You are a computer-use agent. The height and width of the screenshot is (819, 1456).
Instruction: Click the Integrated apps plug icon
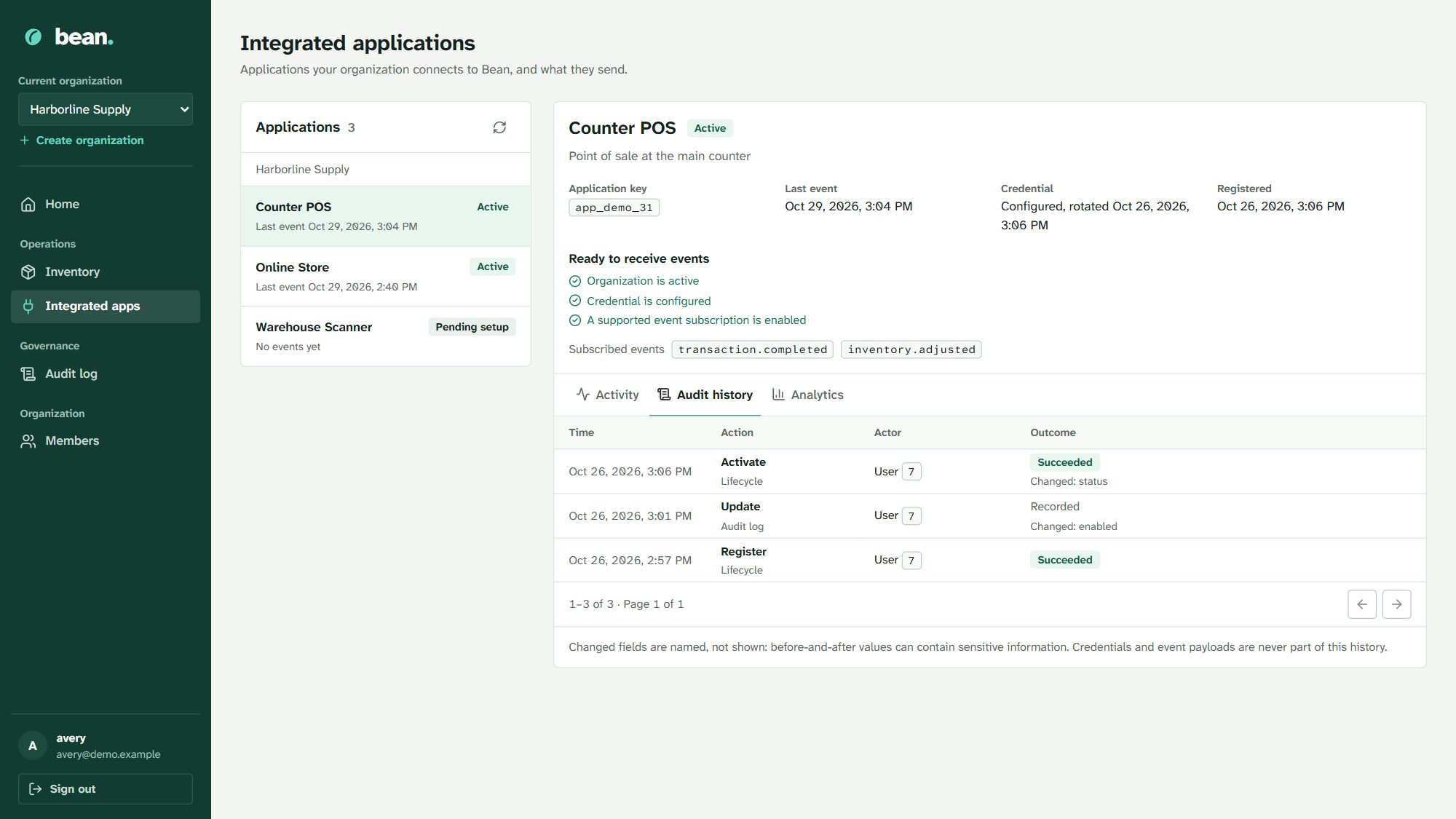pos(28,306)
